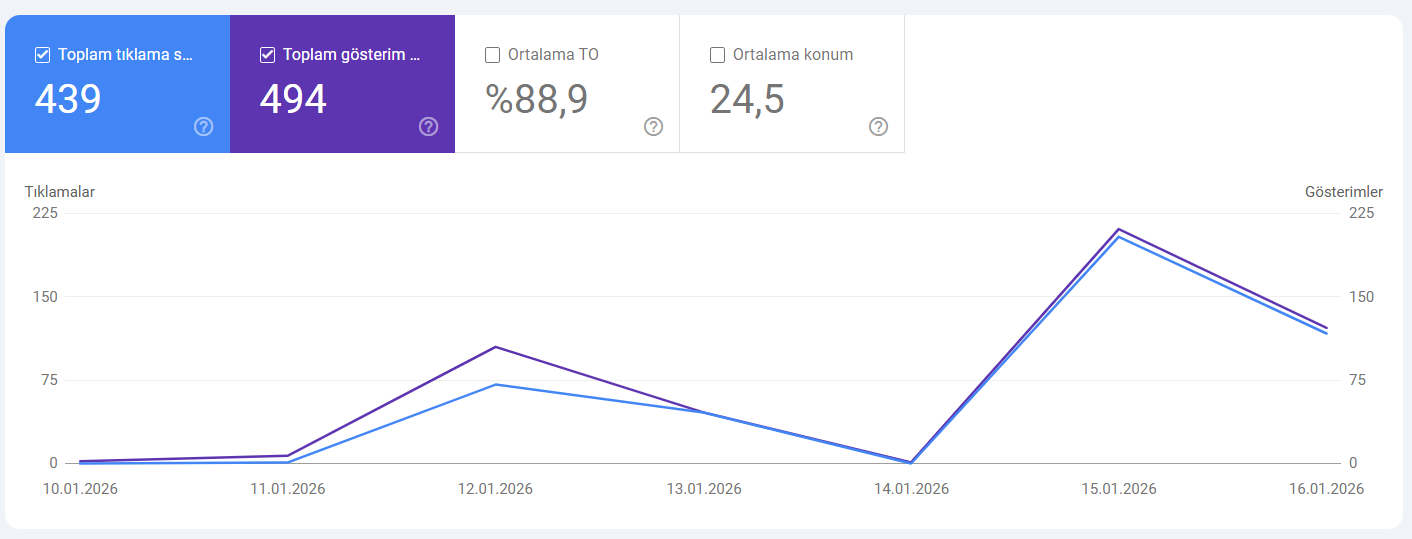Click the 12.01.2026 clicks point on blue line
The height and width of the screenshot is (539, 1412).
pyautogui.click(x=495, y=384)
